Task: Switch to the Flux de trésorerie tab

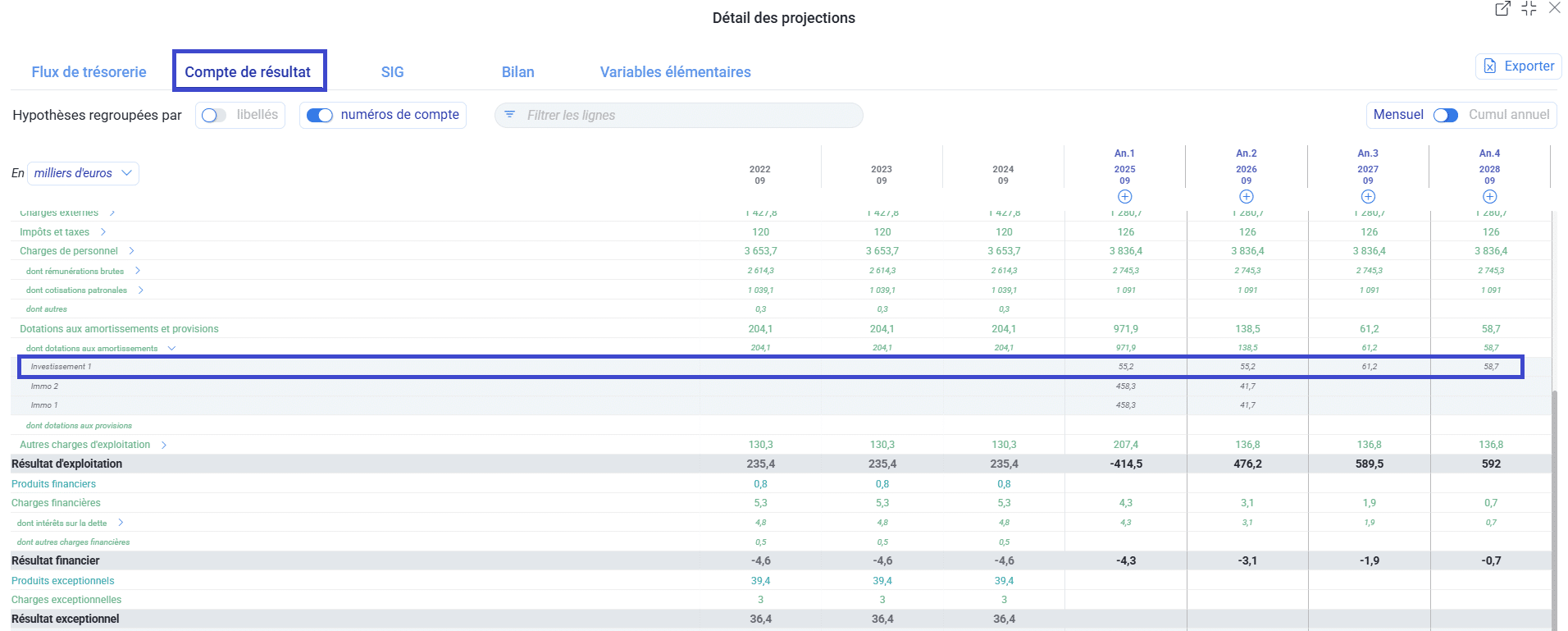Action: click(89, 72)
